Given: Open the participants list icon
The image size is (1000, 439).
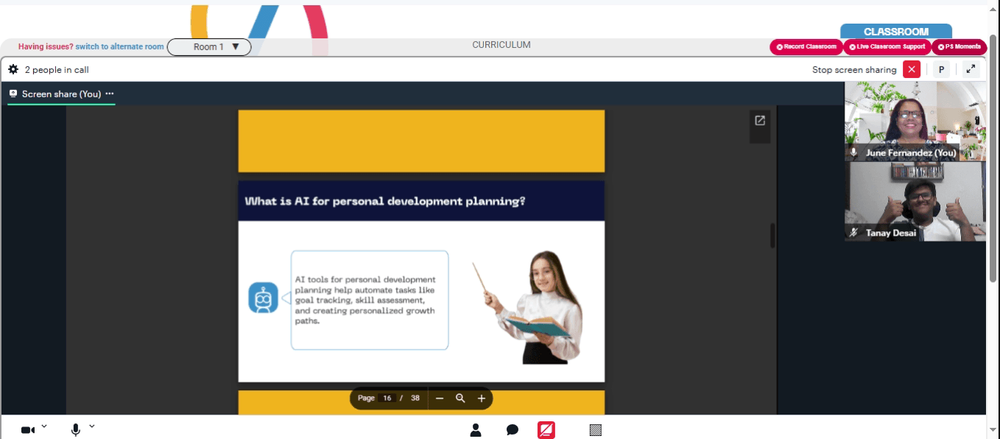Looking at the screenshot, I should [476, 430].
